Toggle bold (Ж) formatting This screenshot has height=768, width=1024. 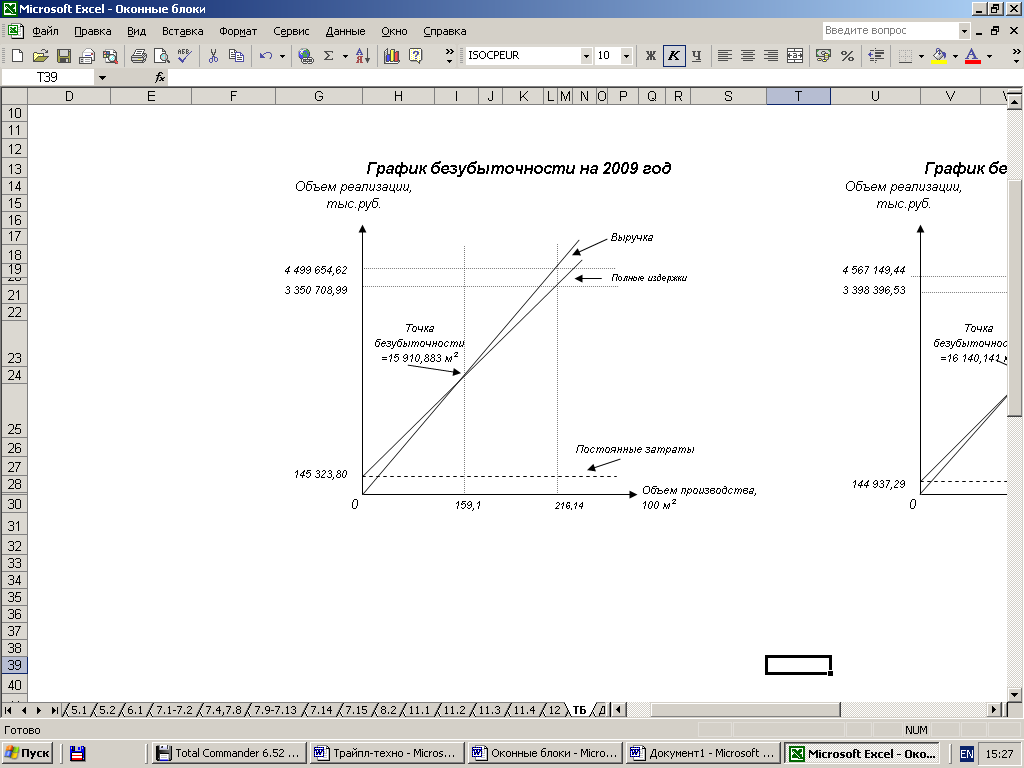tap(650, 56)
